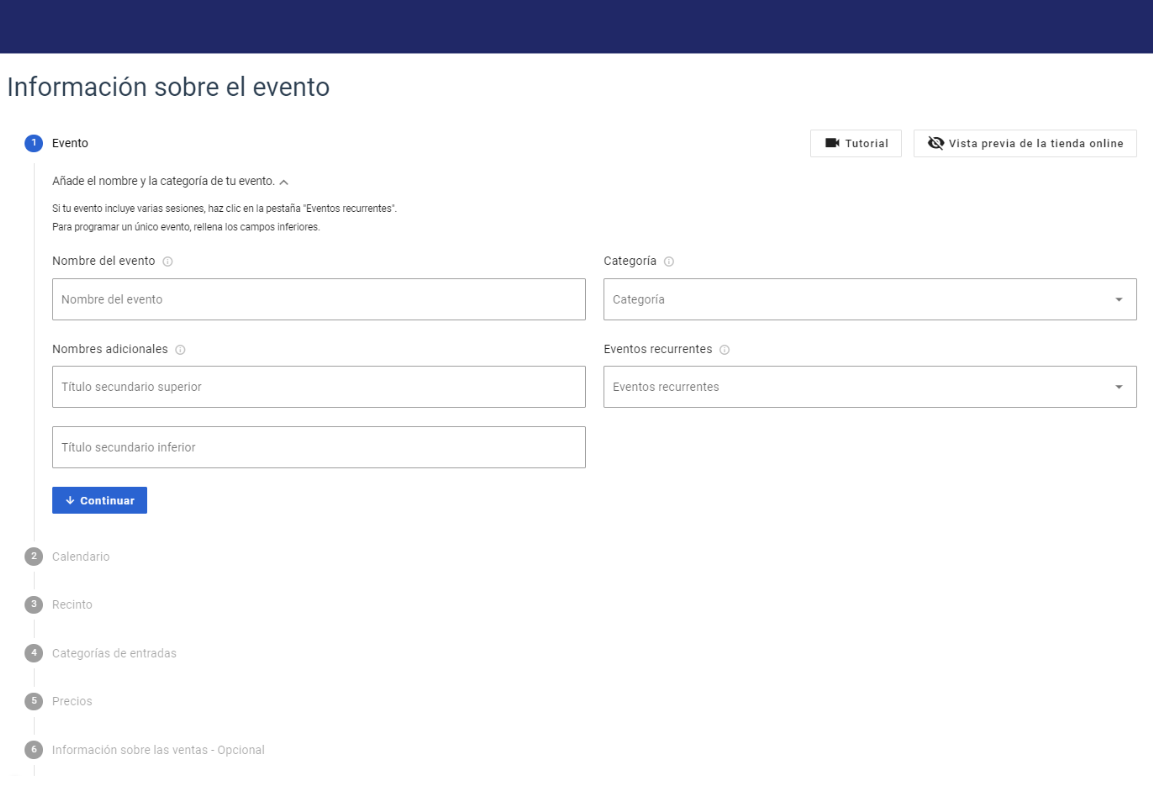Click info icon beside Eventos recurrentes label

click(x=724, y=349)
